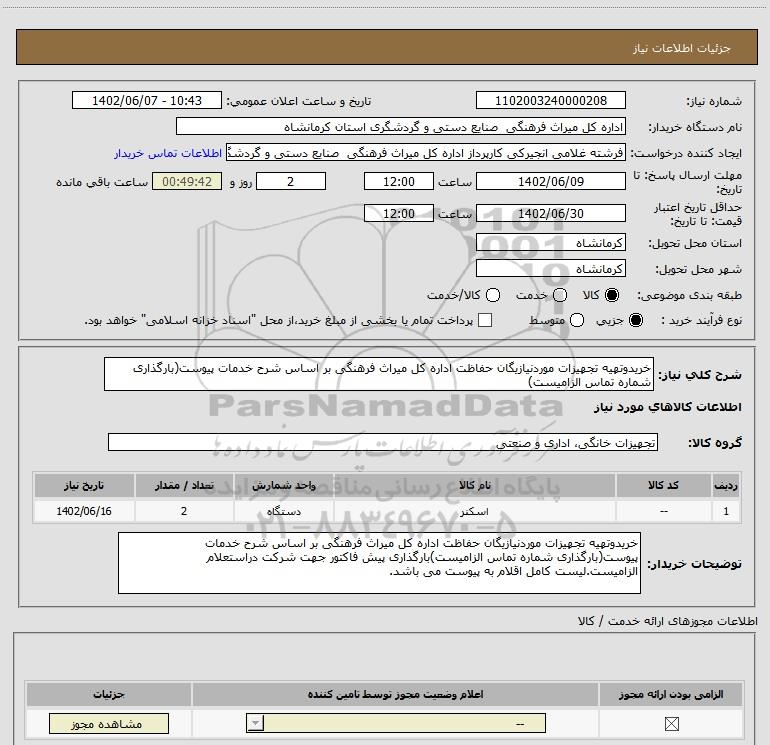Click the اطلاعات مجوزهای ارائه خدمت / کالا heading

[667, 621]
